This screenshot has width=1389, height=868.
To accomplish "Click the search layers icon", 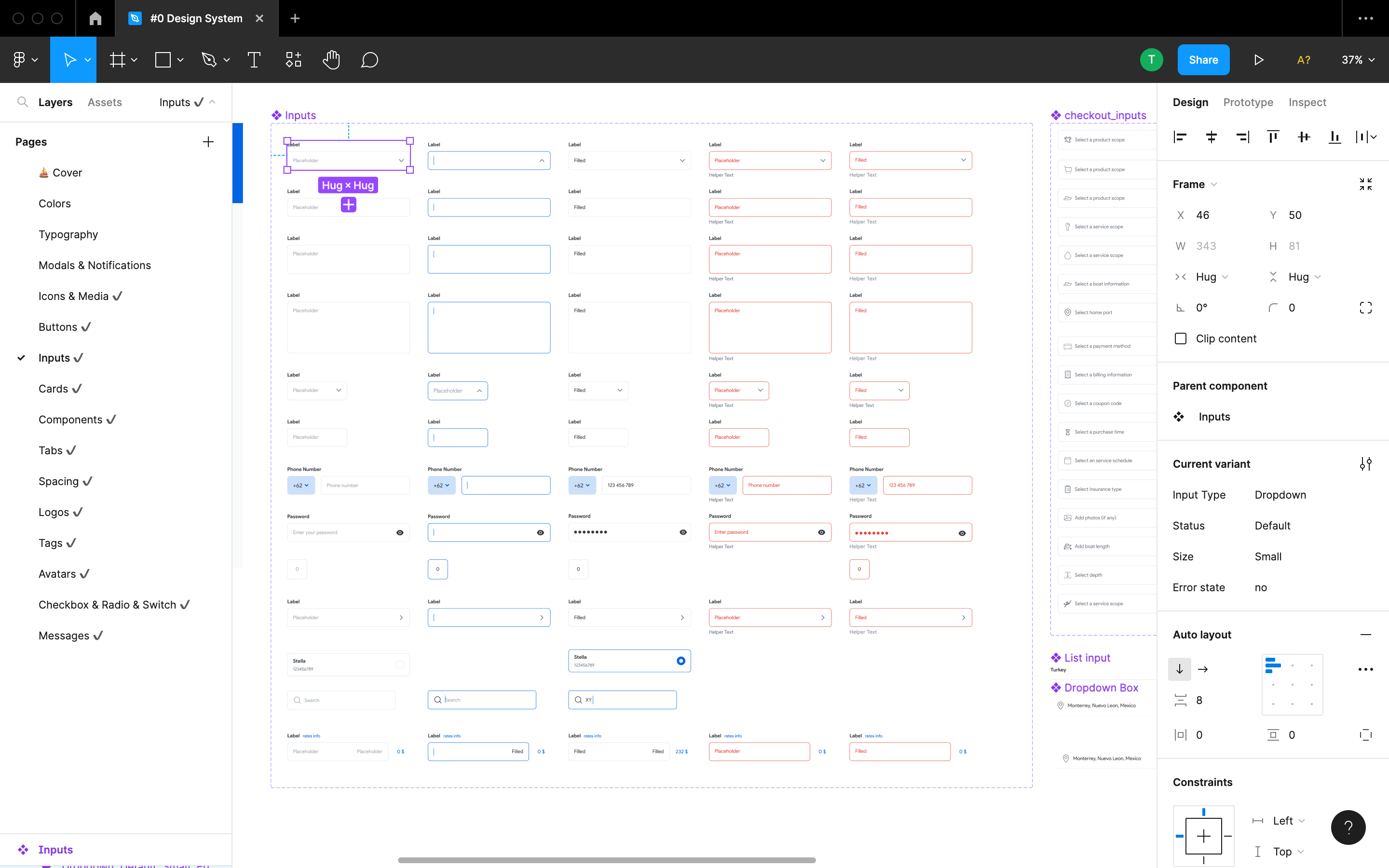I will tap(22, 102).
